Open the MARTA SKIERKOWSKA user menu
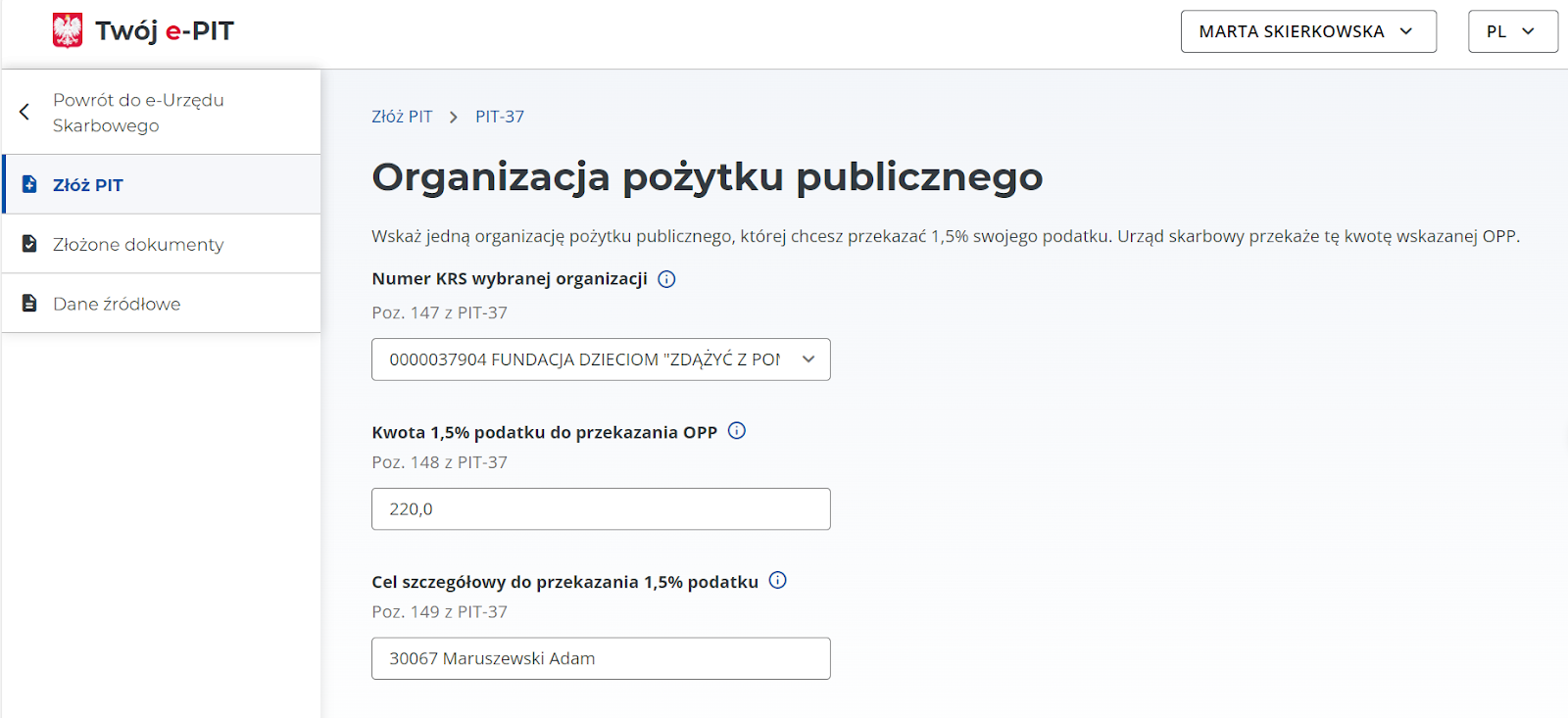Image resolution: width=1568 pixels, height=718 pixels. pos(1307,31)
